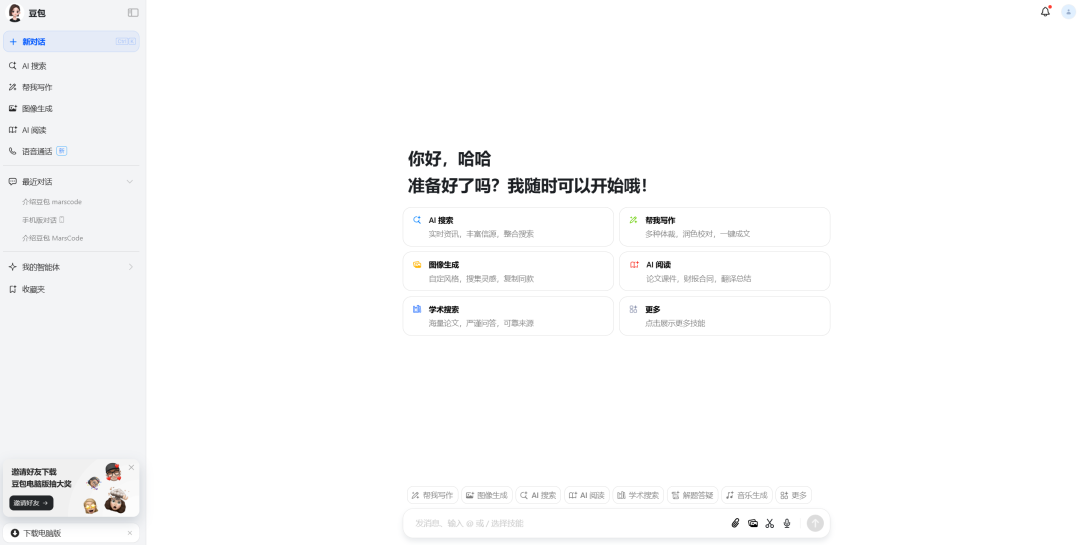Open AI 搜索 in the sidebar
1080x545 pixels.
click(72, 66)
